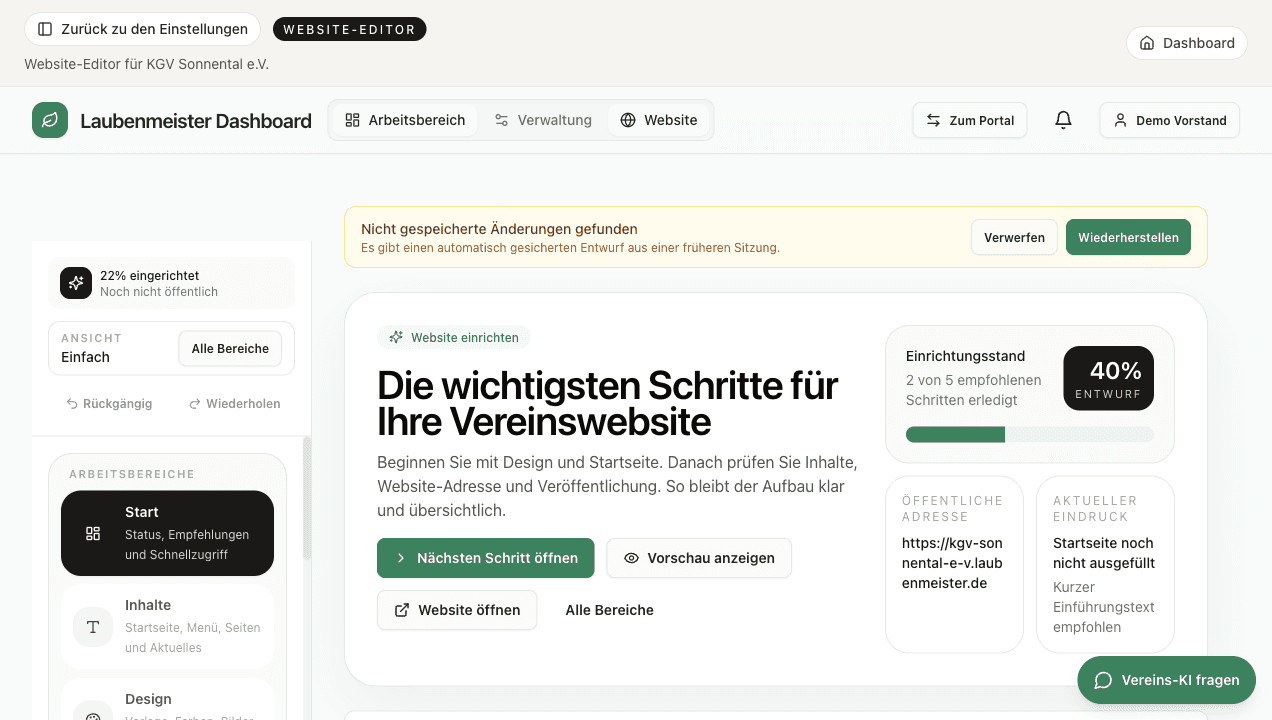1272x720 pixels.
Task: Click the Laubenmeister Dashboard title
Action: coord(196,121)
